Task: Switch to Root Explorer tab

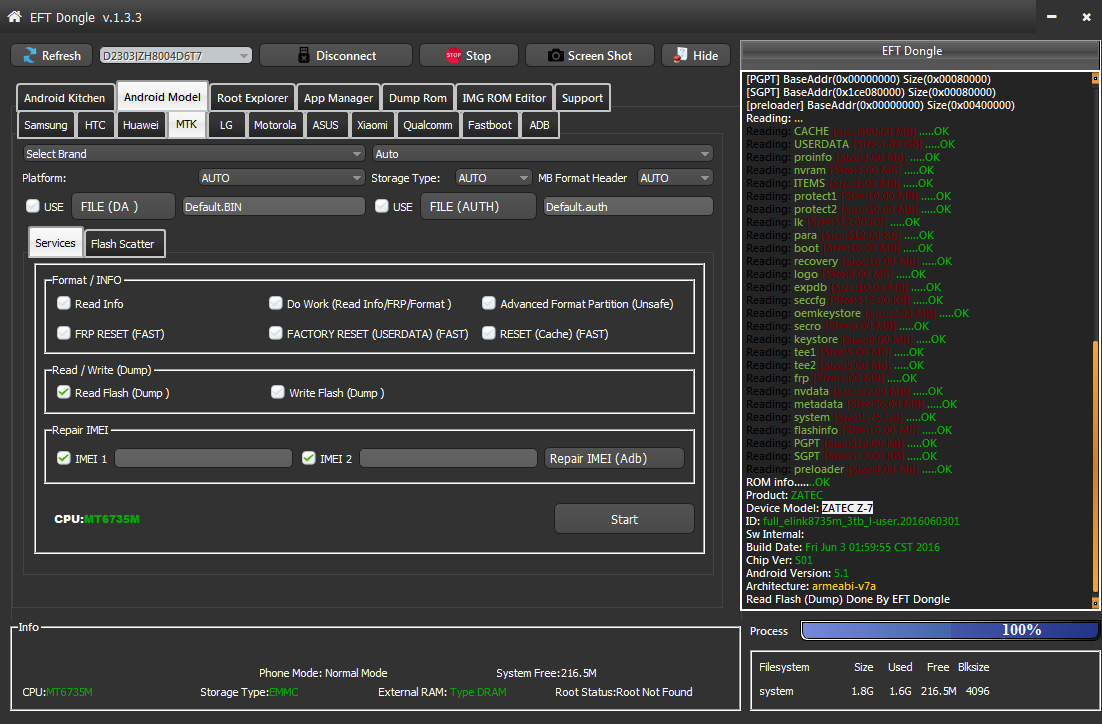Action: 252,98
